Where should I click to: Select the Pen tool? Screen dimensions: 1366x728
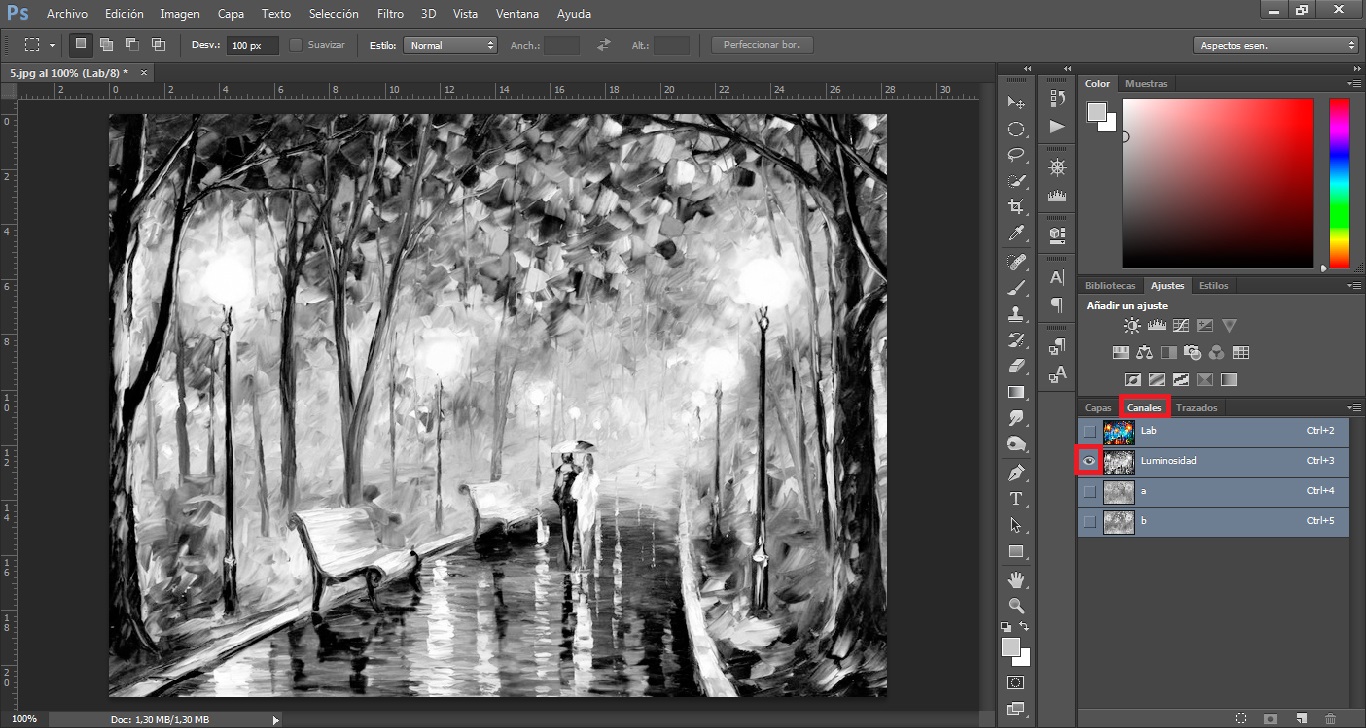pyautogui.click(x=1016, y=473)
